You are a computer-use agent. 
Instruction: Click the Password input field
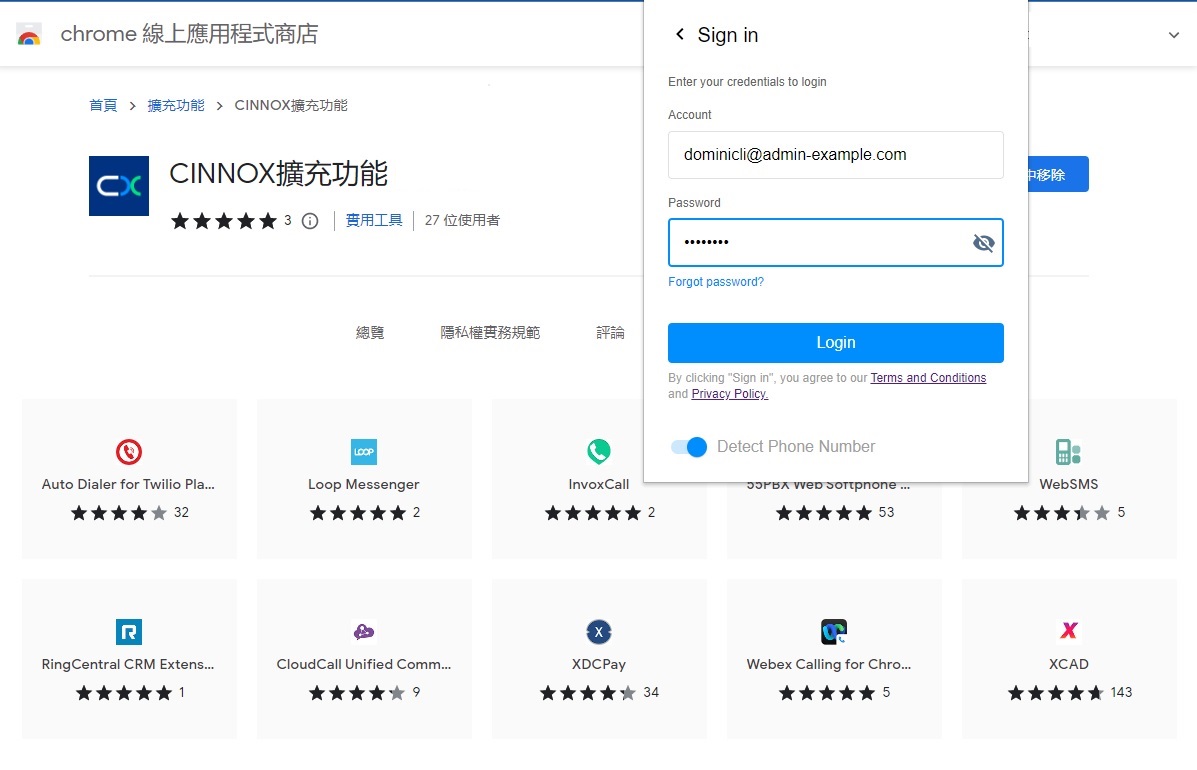(835, 243)
